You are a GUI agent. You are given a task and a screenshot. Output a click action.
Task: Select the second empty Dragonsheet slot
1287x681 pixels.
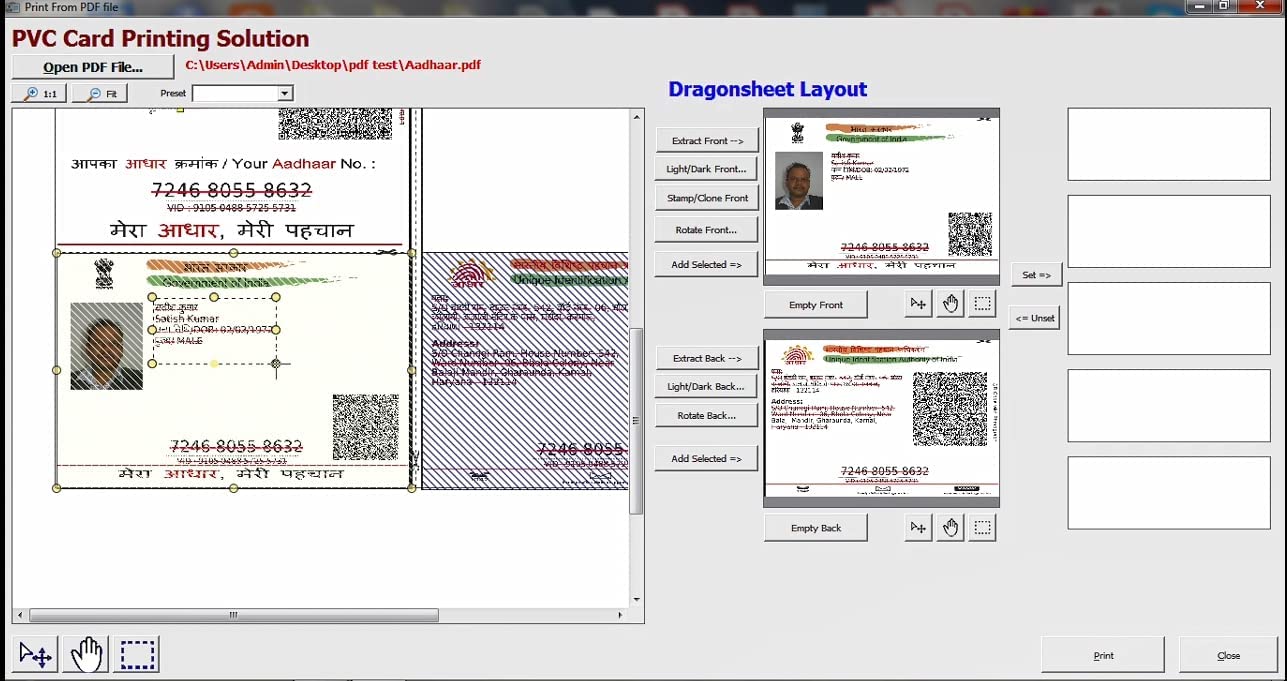[1169, 232]
